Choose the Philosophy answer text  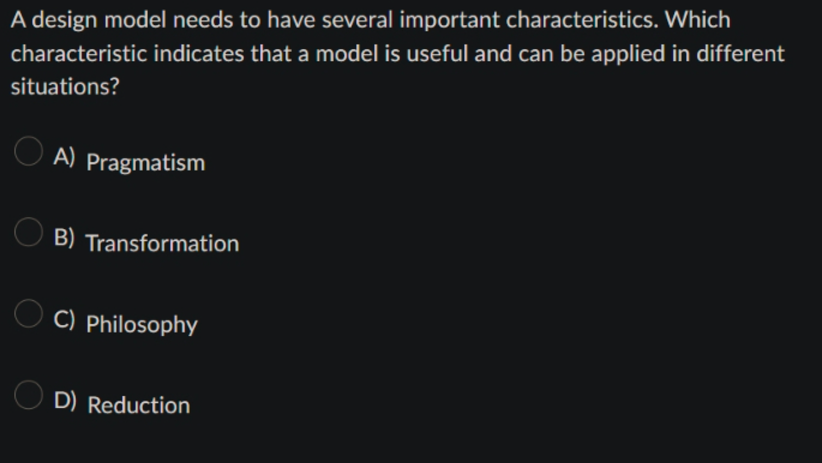click(x=142, y=325)
